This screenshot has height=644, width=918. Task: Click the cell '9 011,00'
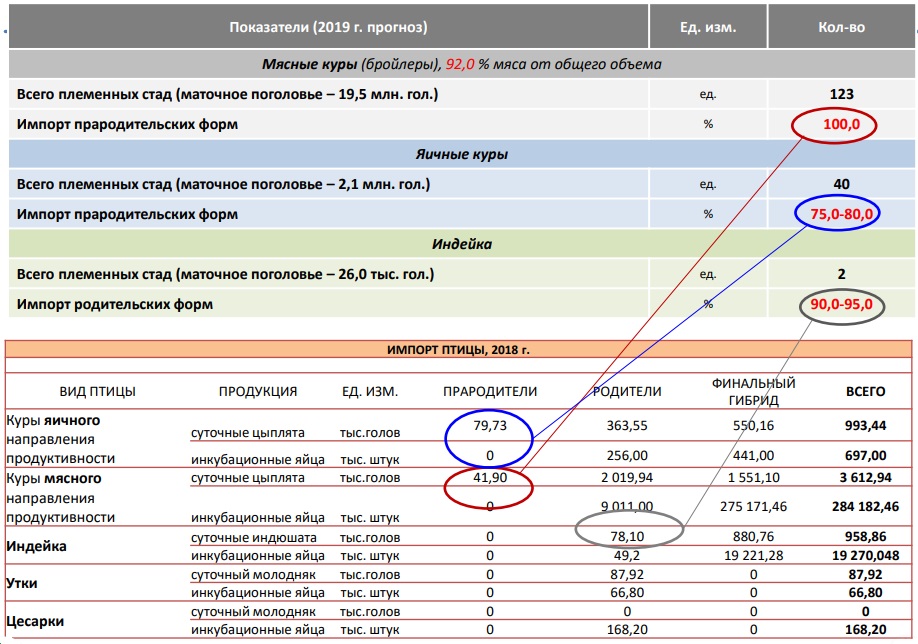pos(627,506)
